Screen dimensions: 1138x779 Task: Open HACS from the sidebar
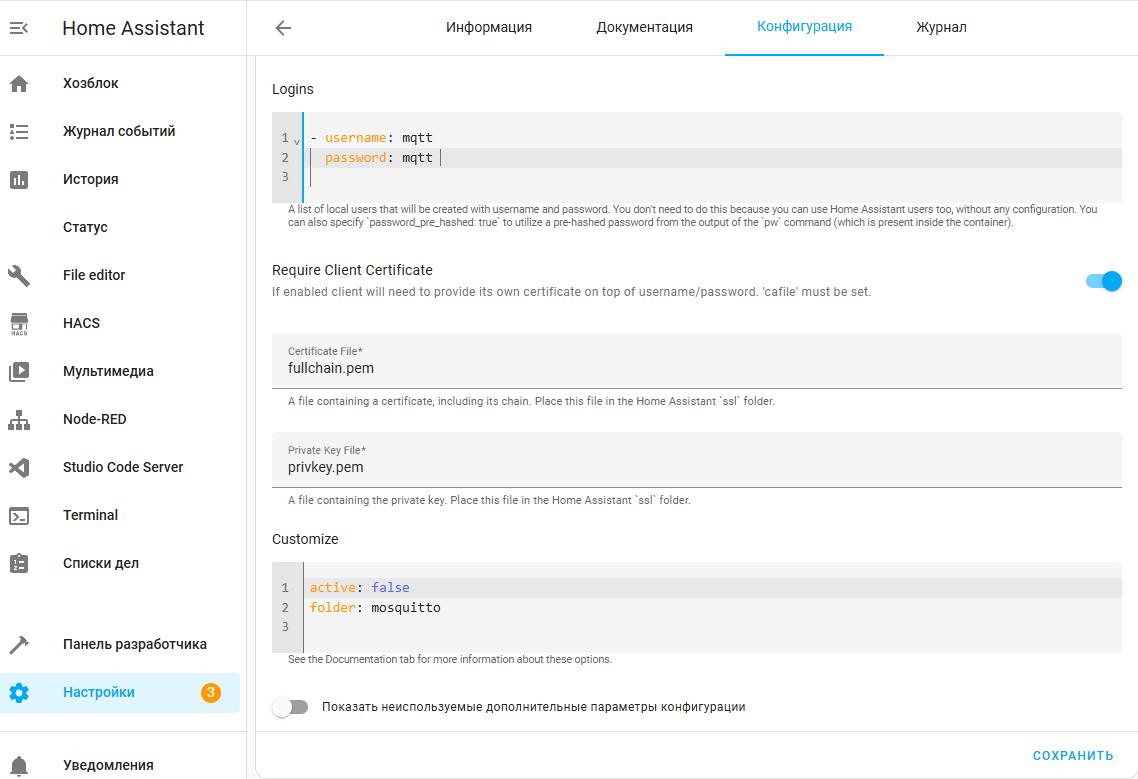click(81, 323)
